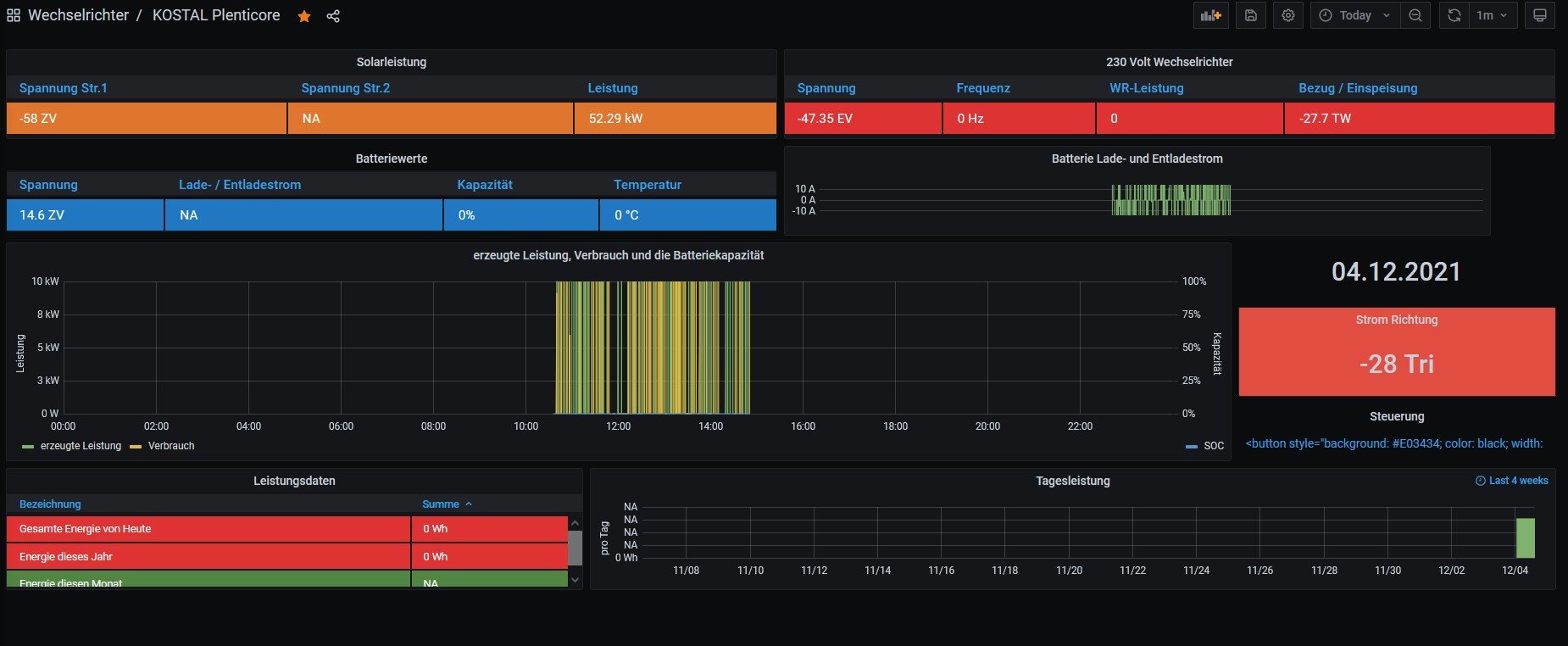Expand the 1m refresh interval dropdown
Viewport: 1568px width, 646px height.
point(1493,15)
